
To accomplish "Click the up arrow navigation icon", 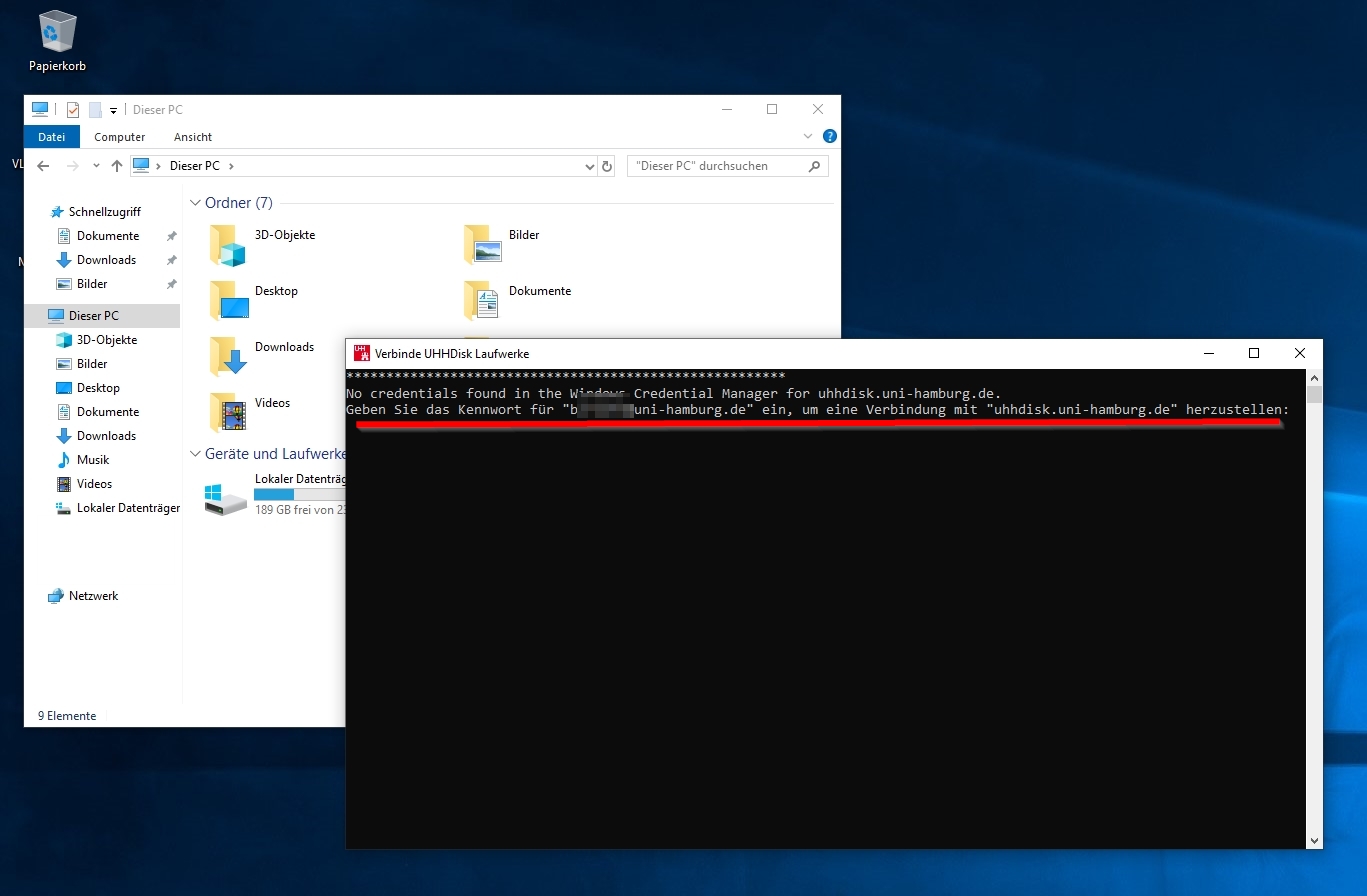I will (x=117, y=166).
